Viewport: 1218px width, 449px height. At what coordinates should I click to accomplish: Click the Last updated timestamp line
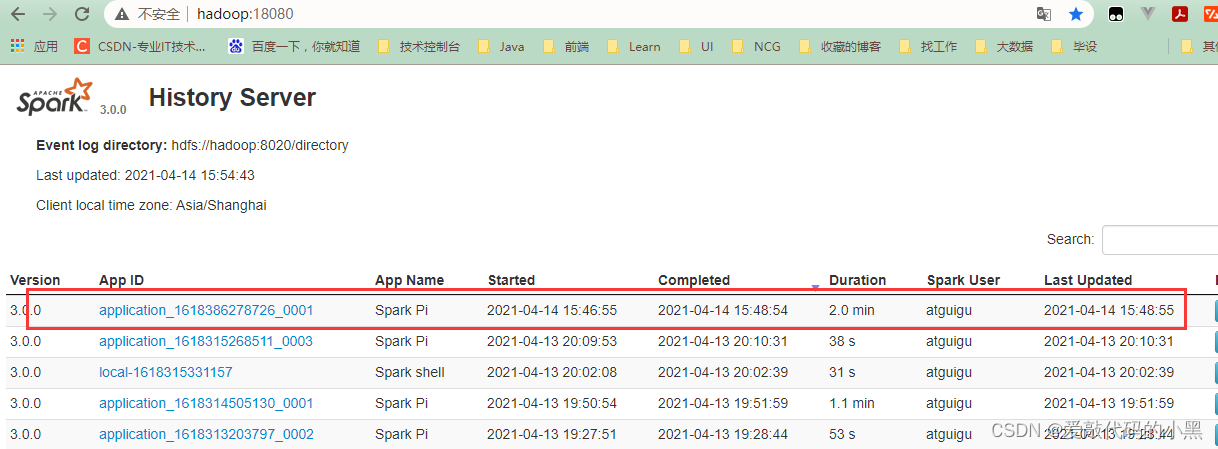[x=145, y=175]
